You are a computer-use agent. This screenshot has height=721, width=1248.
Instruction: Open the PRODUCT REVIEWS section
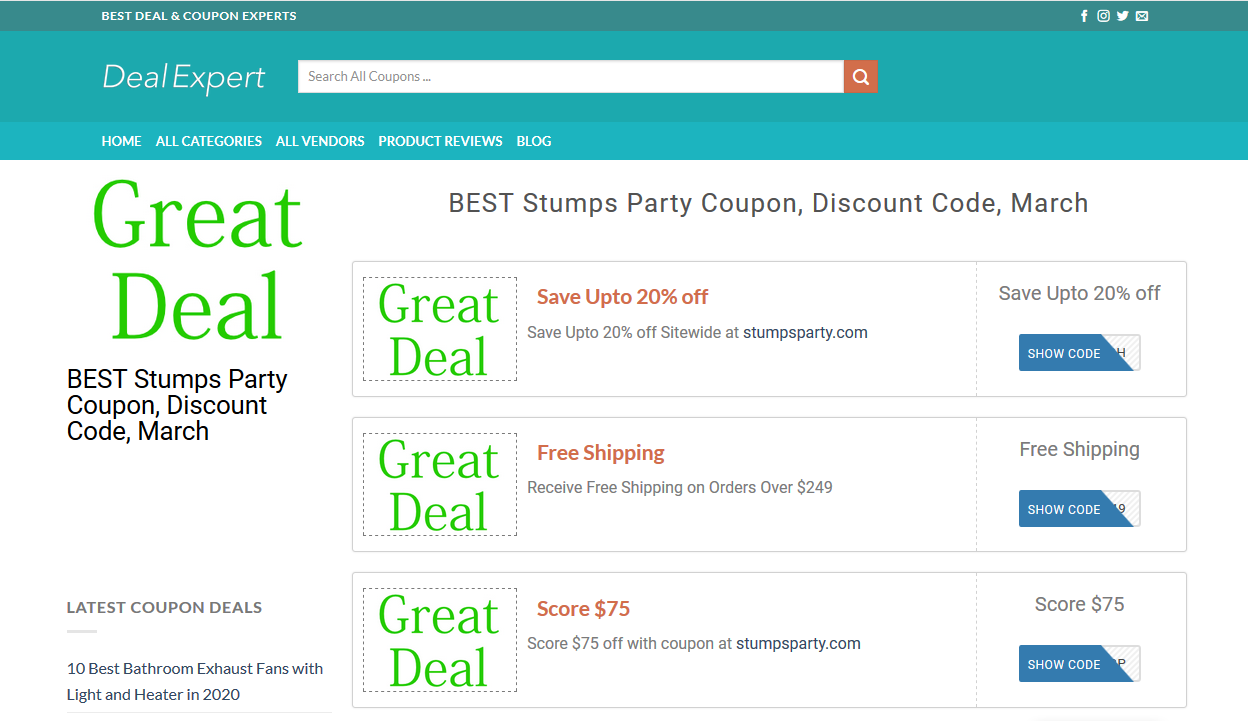tap(440, 141)
